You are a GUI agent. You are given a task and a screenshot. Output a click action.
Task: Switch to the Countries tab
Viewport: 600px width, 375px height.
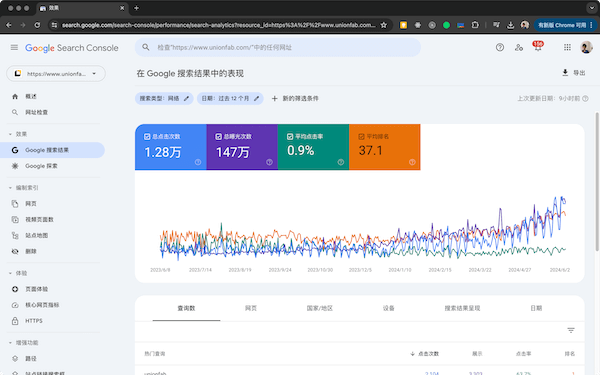(x=320, y=308)
